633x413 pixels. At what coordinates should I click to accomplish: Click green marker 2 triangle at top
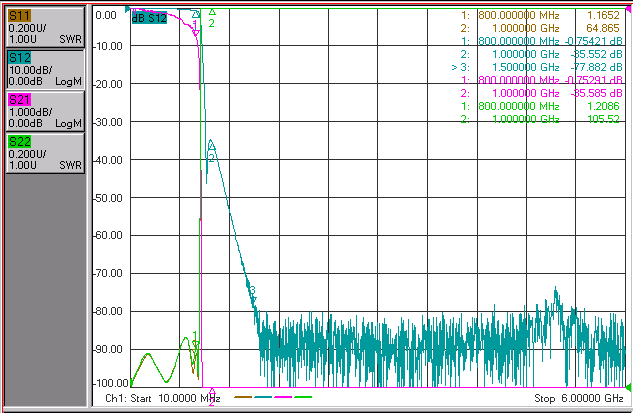pos(212,12)
